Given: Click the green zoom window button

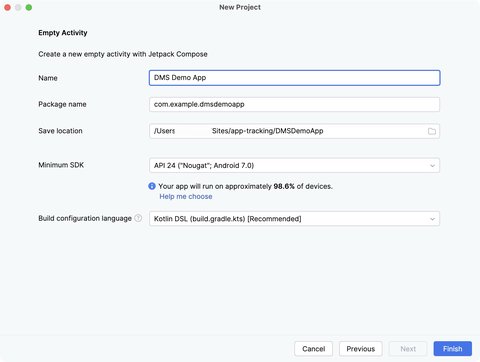Looking at the screenshot, I should (x=29, y=7).
